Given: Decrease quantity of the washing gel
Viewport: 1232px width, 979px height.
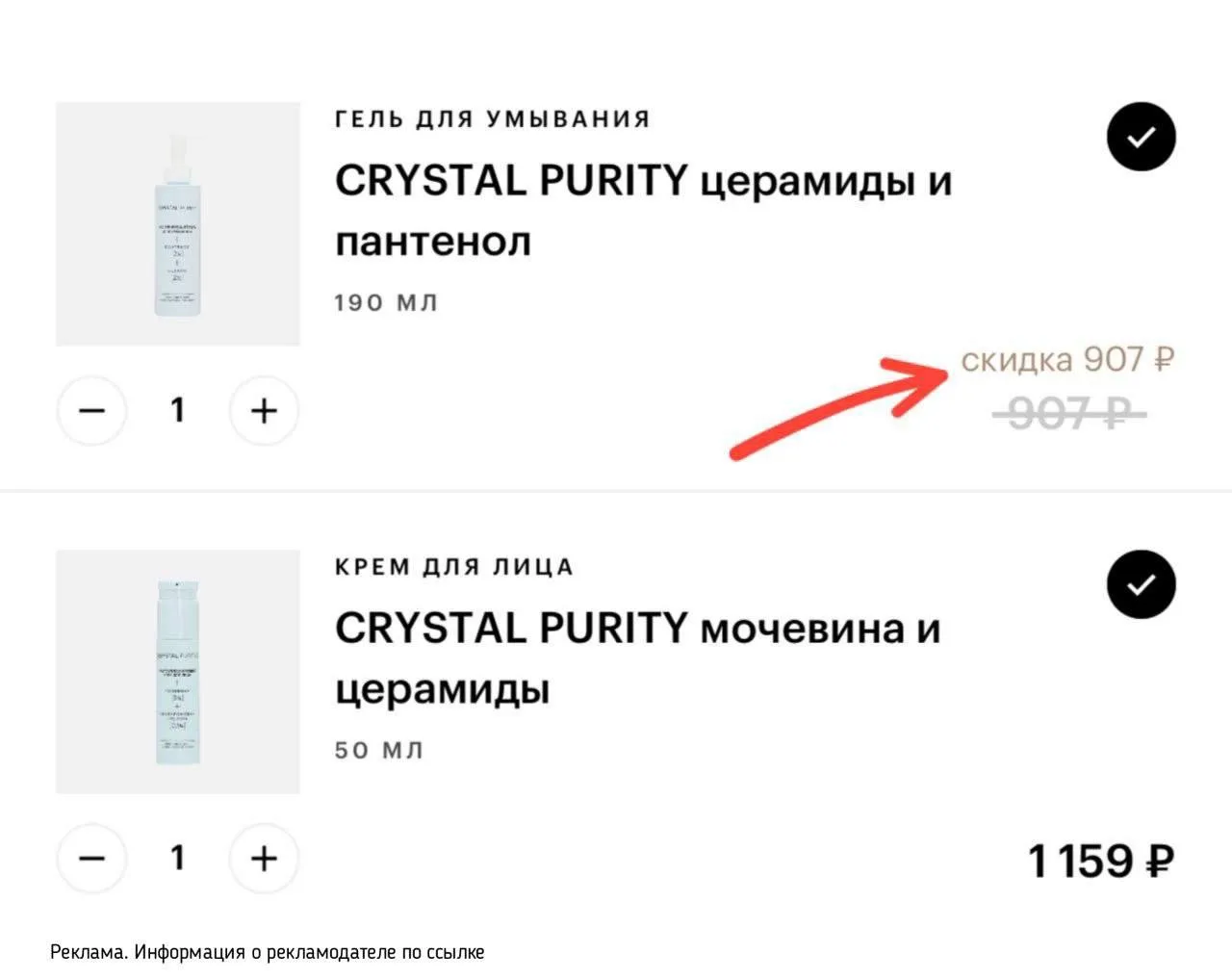Looking at the screenshot, I should [x=91, y=411].
